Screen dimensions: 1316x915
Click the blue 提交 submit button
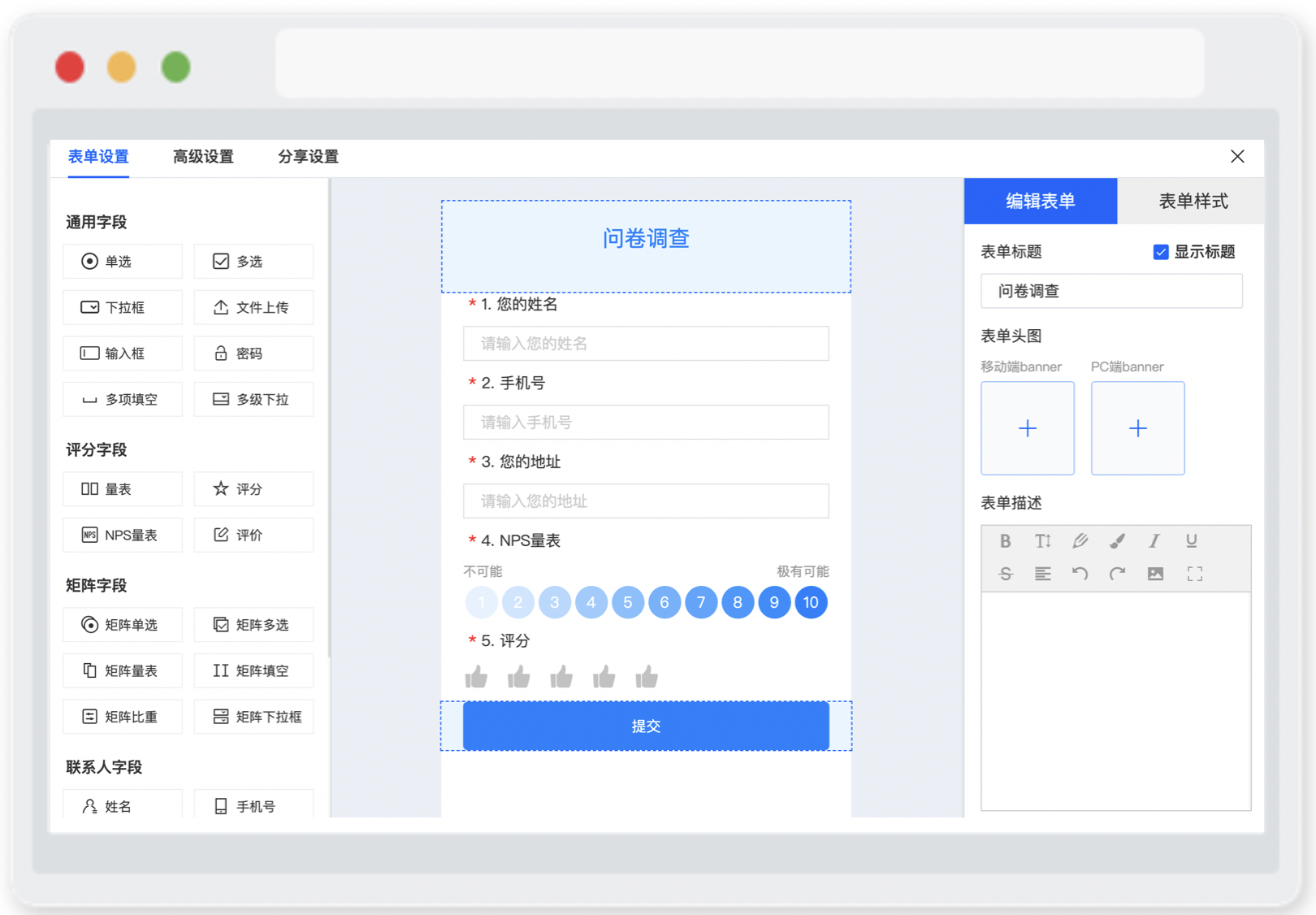646,726
